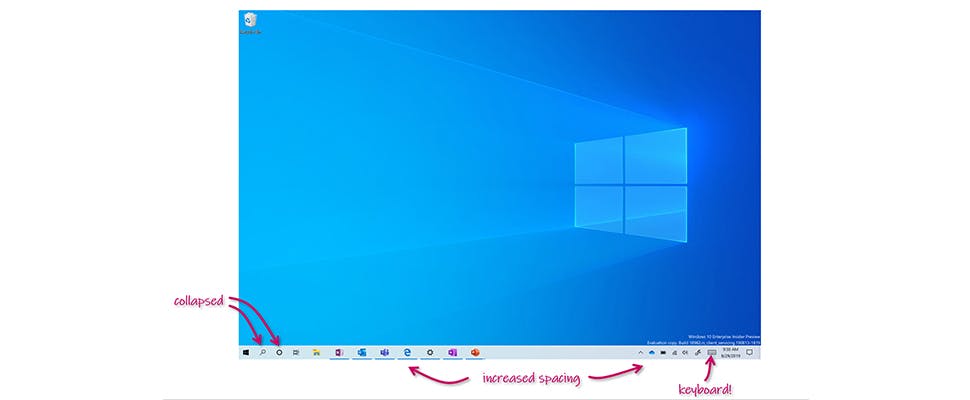Launch Cortana from the taskbar circle
The width and height of the screenshot is (970, 400).
pyautogui.click(x=279, y=352)
